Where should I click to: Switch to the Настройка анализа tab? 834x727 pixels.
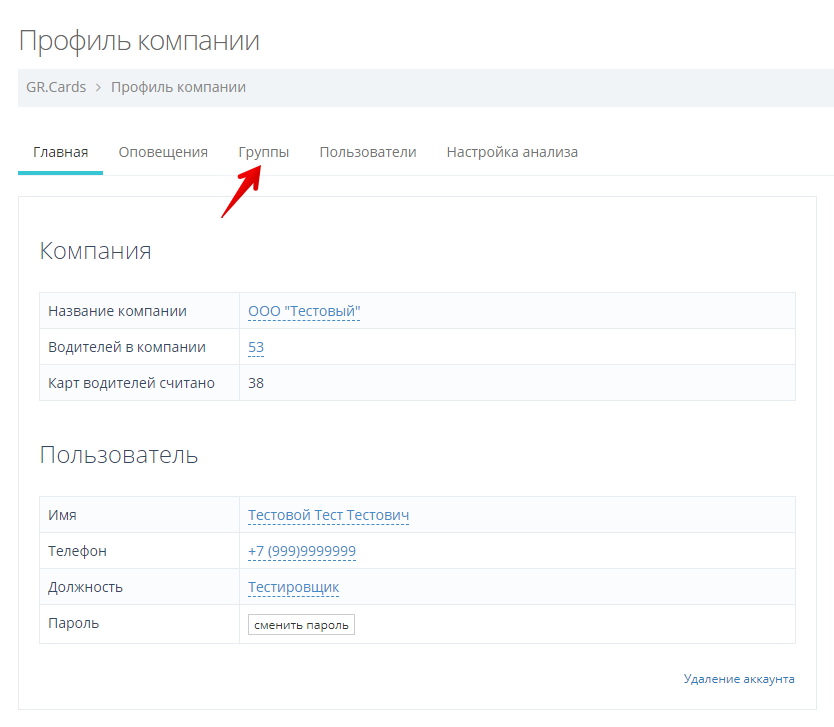(511, 152)
